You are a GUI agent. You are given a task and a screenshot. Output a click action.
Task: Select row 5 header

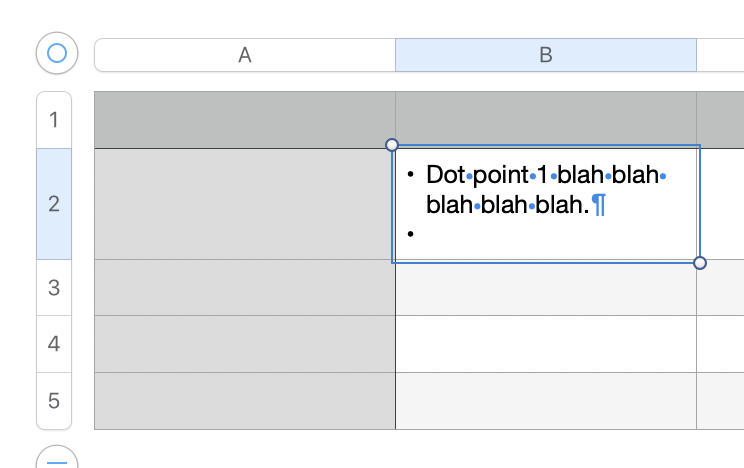(54, 401)
